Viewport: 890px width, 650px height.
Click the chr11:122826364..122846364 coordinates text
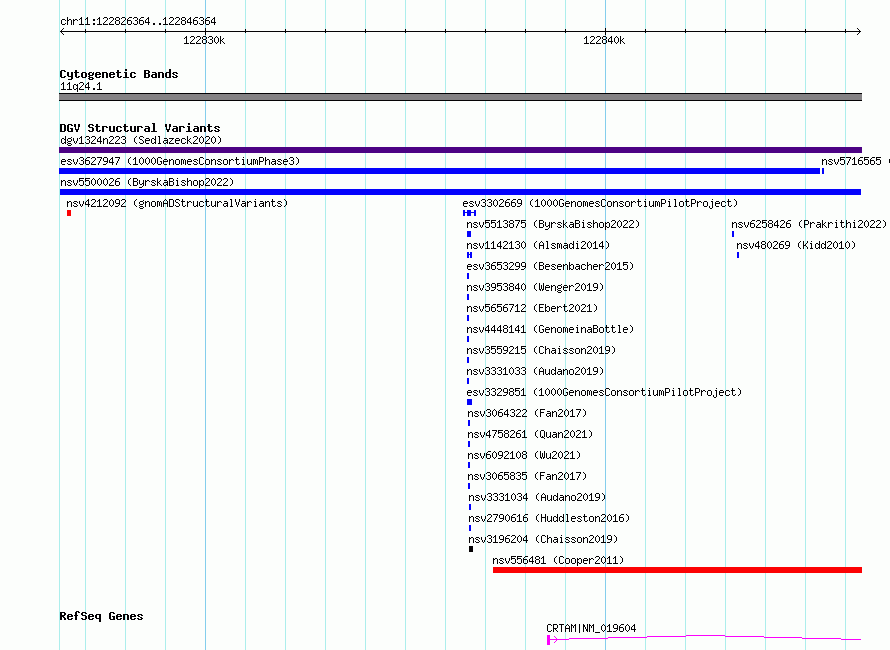[x=138, y=21]
